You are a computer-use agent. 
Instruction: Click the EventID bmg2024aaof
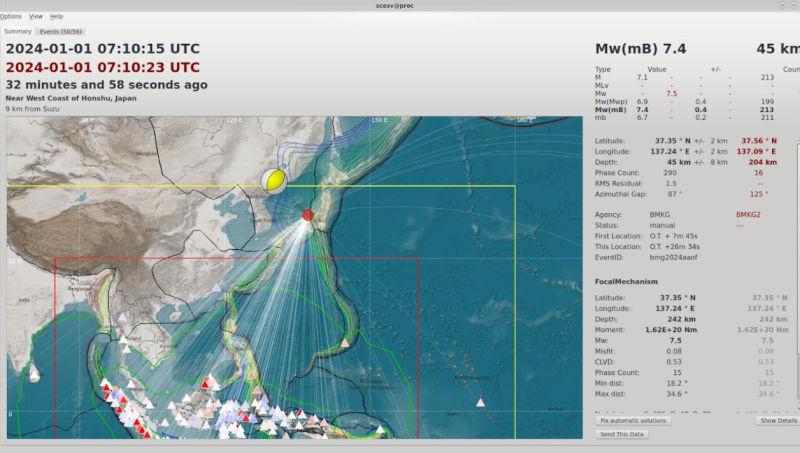[673, 258]
